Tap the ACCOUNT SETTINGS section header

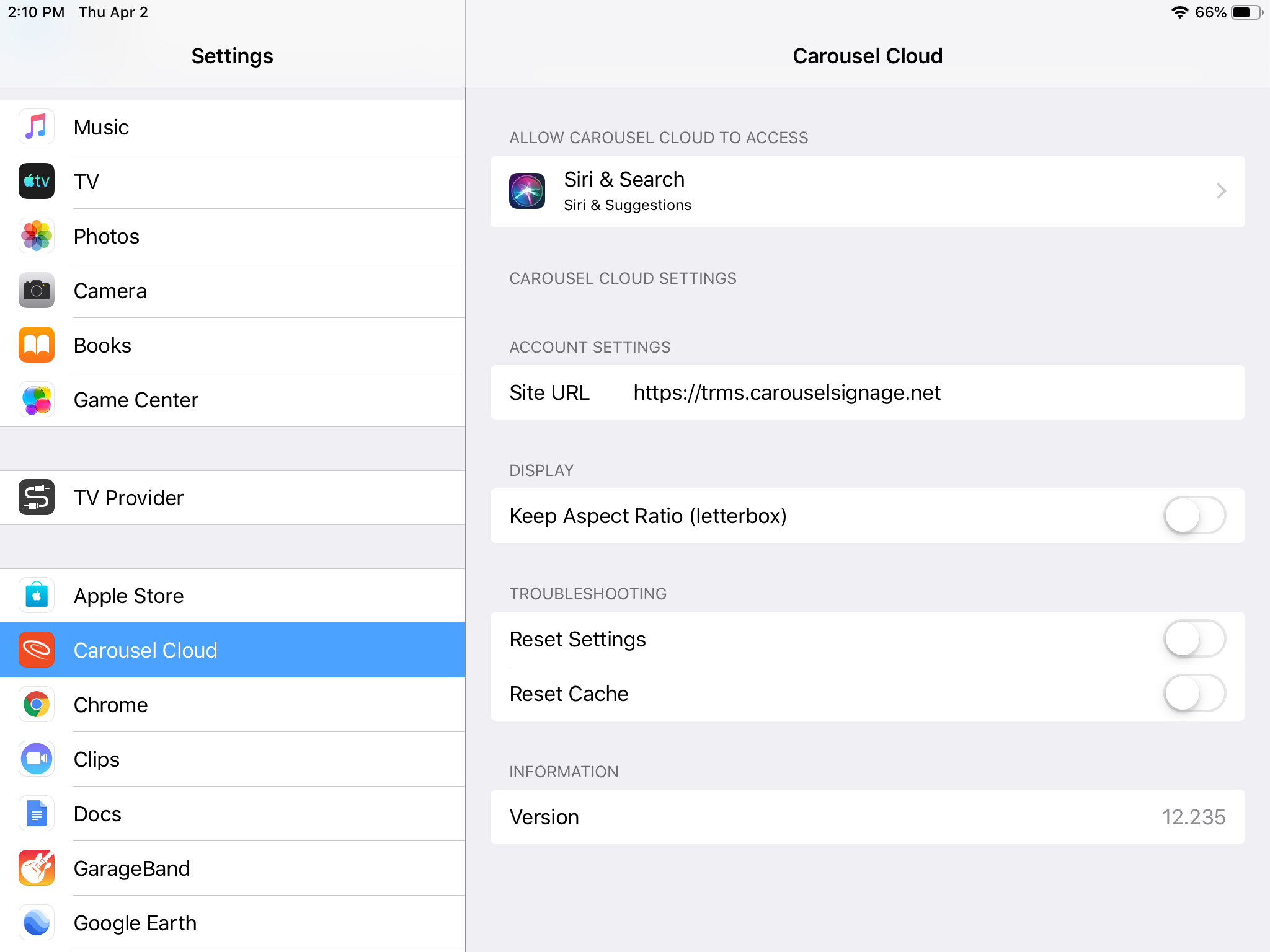590,347
